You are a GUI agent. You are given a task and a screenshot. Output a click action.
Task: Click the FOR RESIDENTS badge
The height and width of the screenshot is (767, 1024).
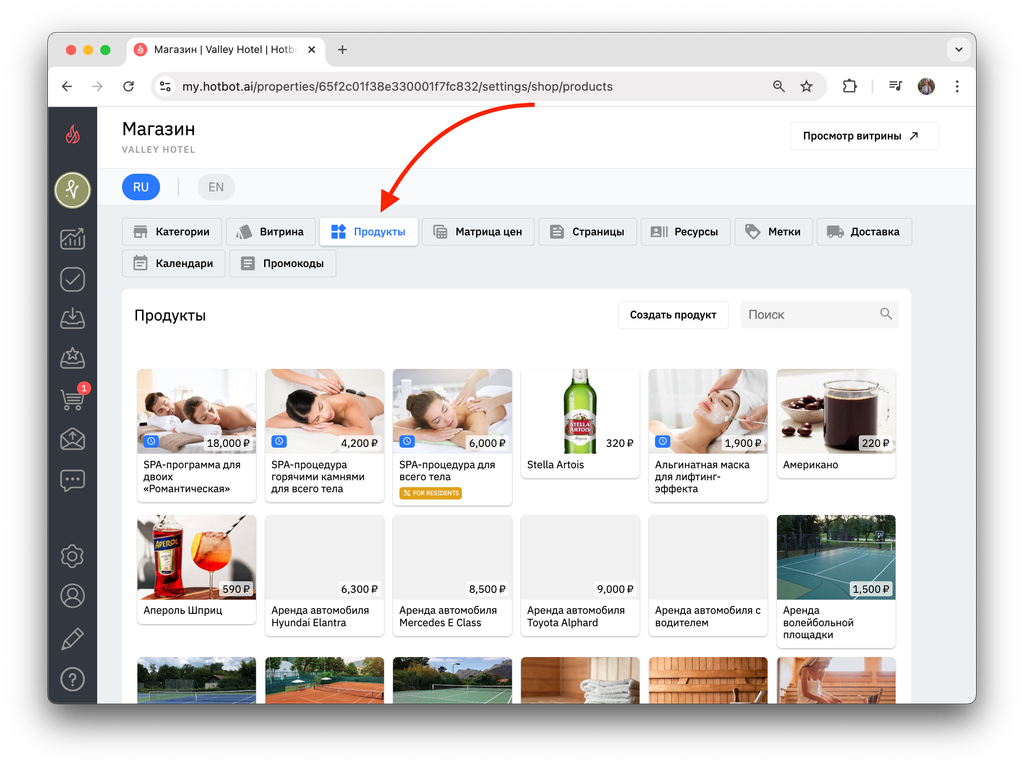point(431,493)
